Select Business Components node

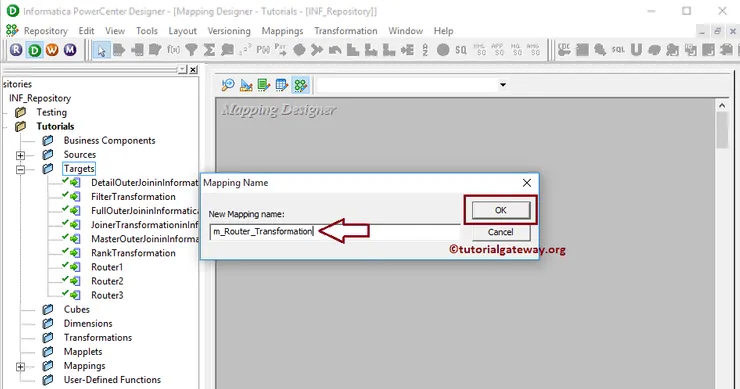(109, 141)
